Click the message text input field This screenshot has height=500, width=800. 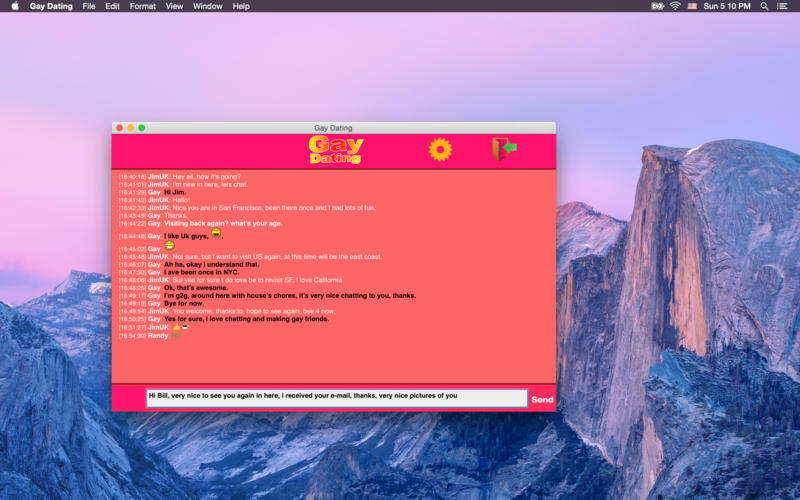tap(336, 398)
